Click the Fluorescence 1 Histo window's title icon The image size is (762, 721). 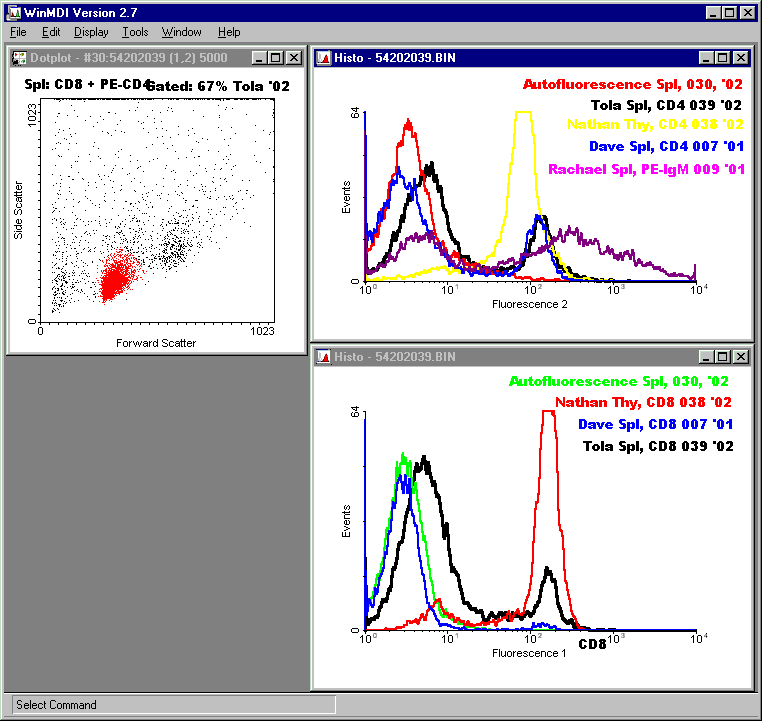pyautogui.click(x=324, y=357)
